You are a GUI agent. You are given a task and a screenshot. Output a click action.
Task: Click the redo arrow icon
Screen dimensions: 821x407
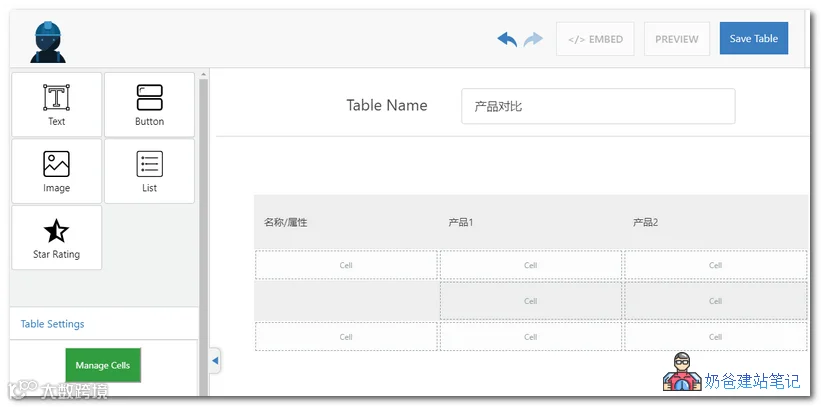533,39
